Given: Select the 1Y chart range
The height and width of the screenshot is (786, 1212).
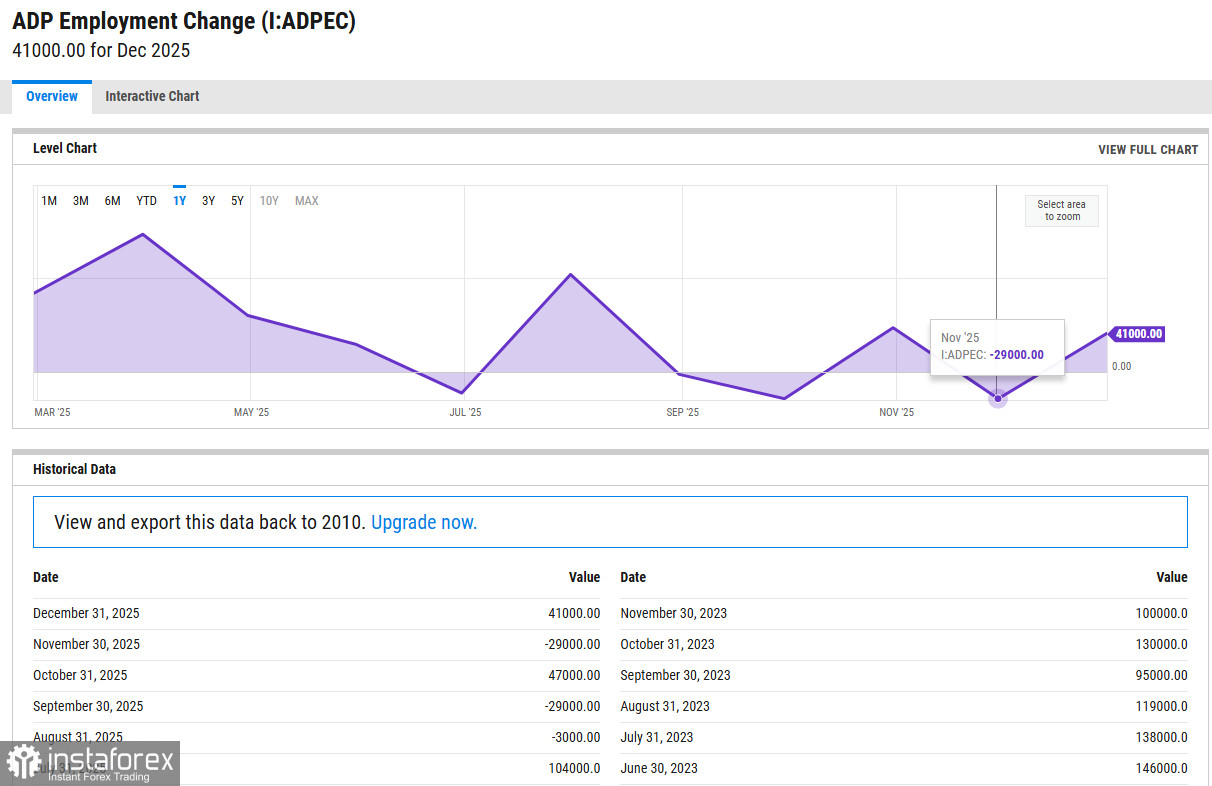Looking at the screenshot, I should [179, 201].
